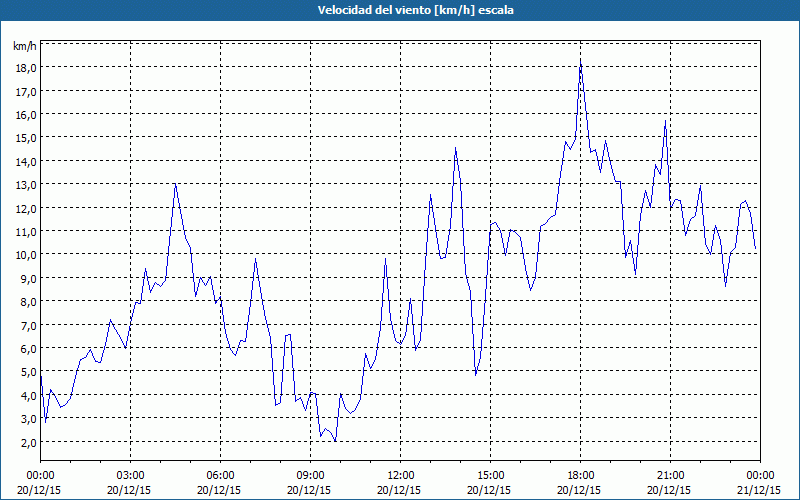Select the 17,0 y-axis value
This screenshot has height=500, width=800.
(x=27, y=92)
